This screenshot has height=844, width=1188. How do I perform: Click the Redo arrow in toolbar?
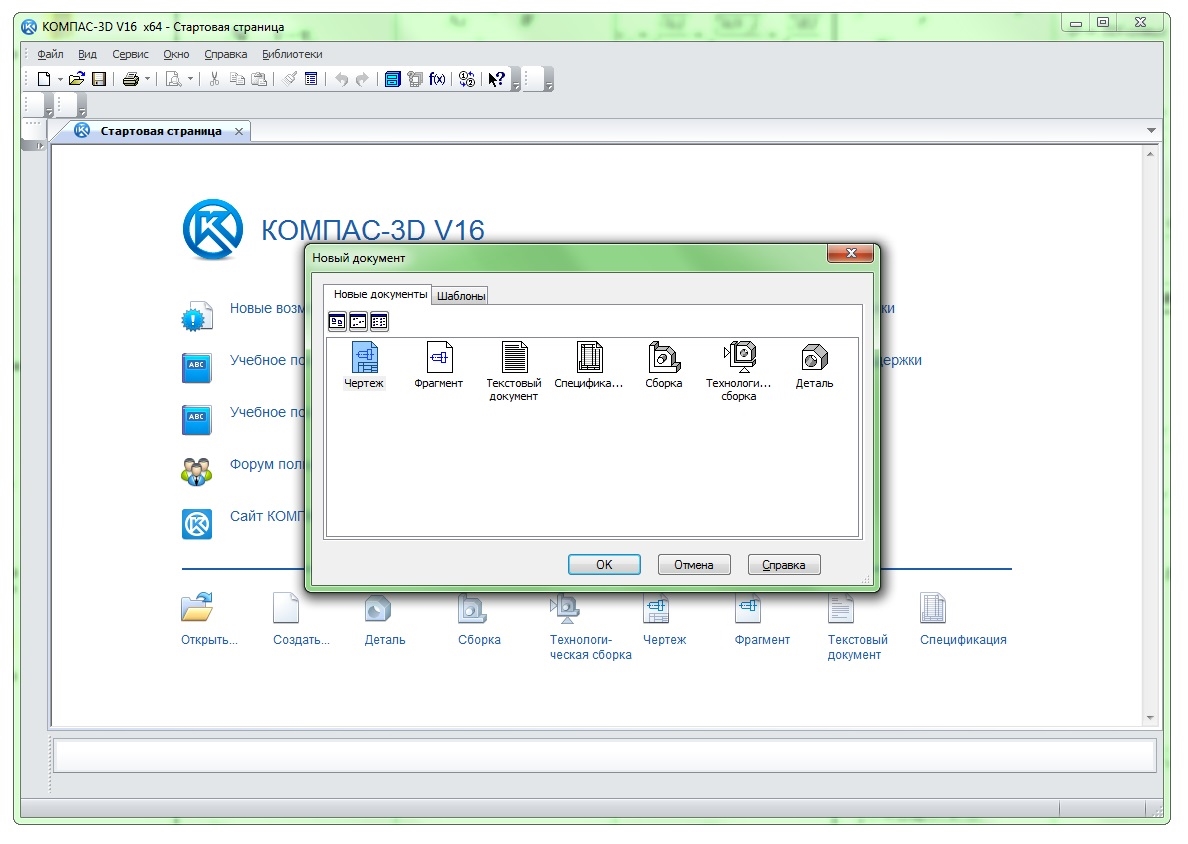362,79
